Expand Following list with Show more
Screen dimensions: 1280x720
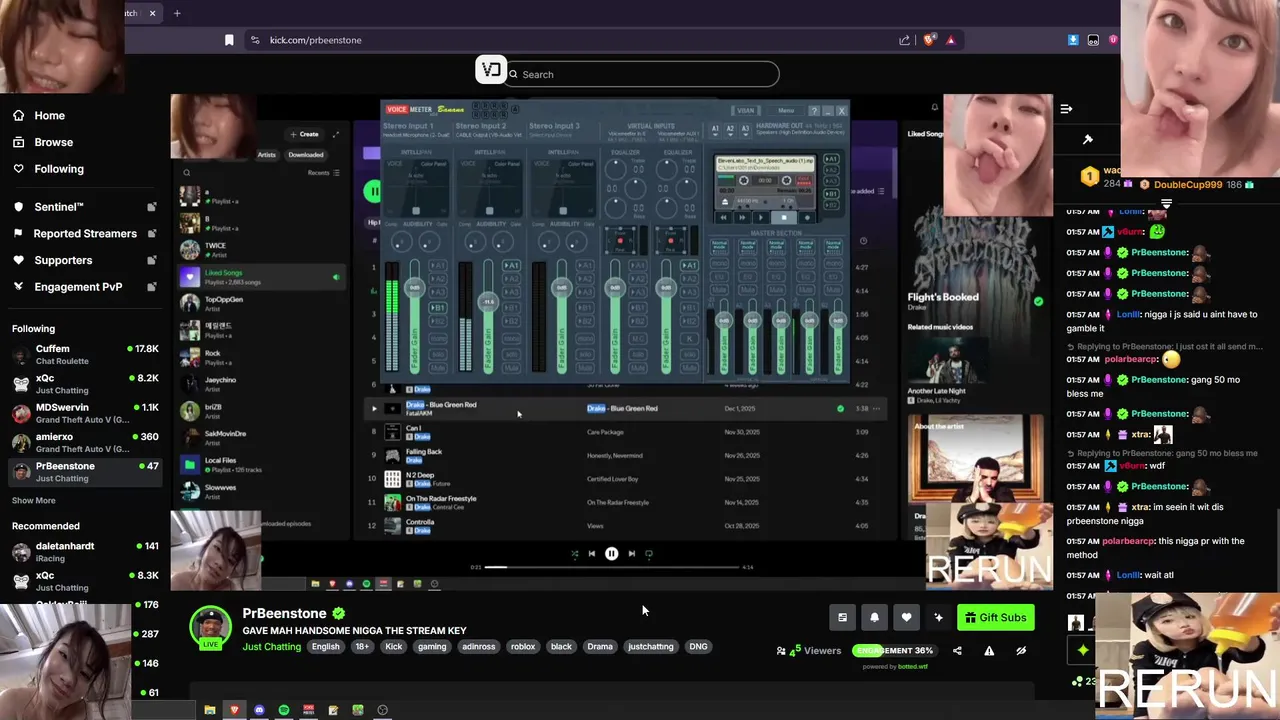pyautogui.click(x=34, y=500)
